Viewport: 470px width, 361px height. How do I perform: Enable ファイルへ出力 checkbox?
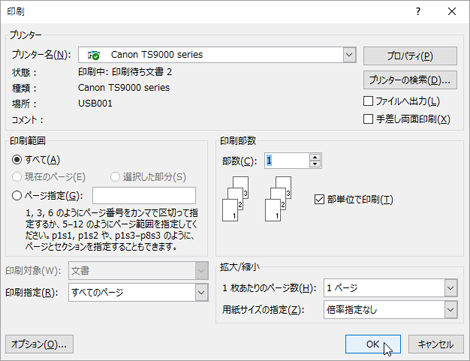point(368,101)
